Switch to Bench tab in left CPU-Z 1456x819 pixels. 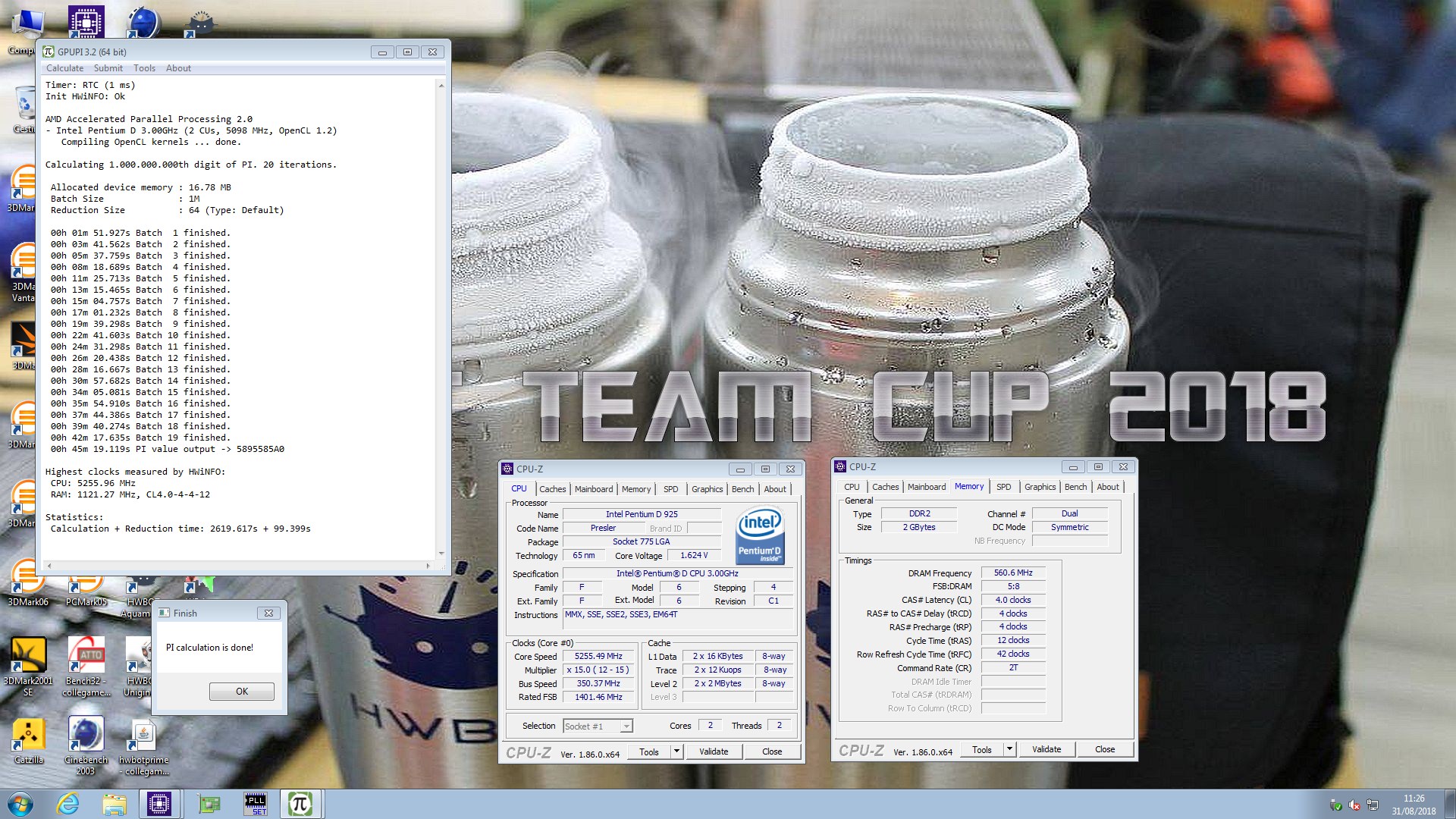point(742,489)
